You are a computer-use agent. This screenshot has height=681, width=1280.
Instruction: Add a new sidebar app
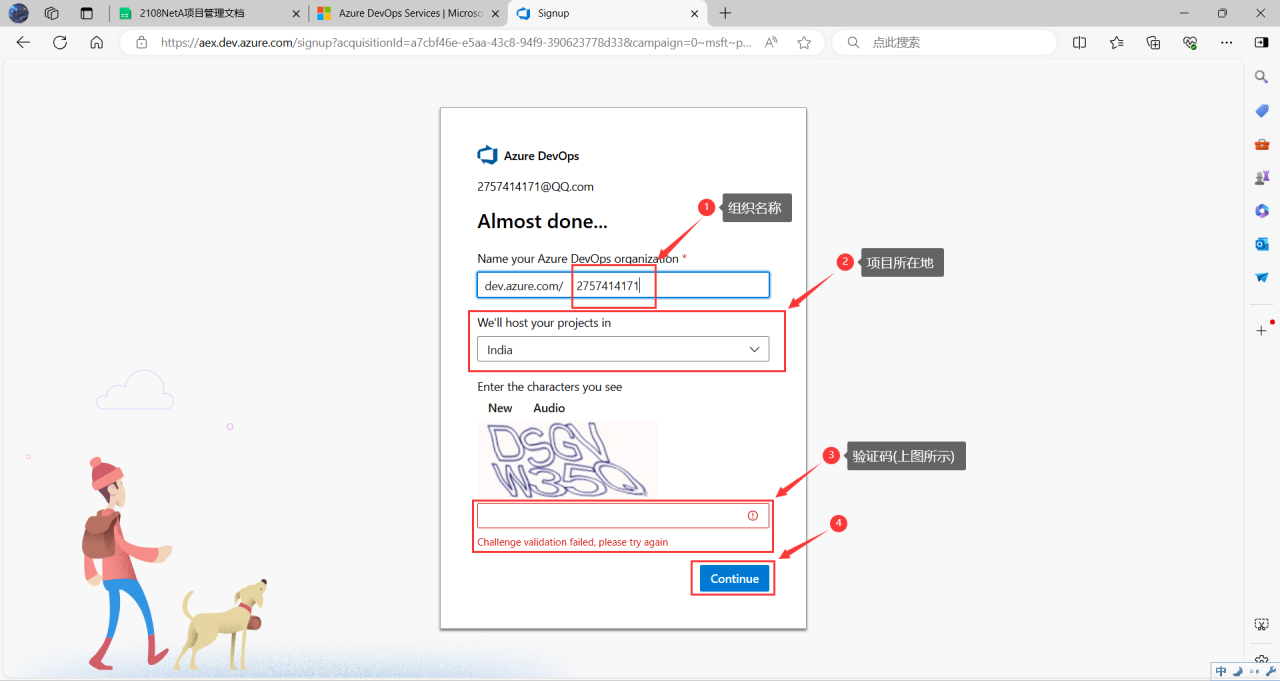[x=1262, y=330]
